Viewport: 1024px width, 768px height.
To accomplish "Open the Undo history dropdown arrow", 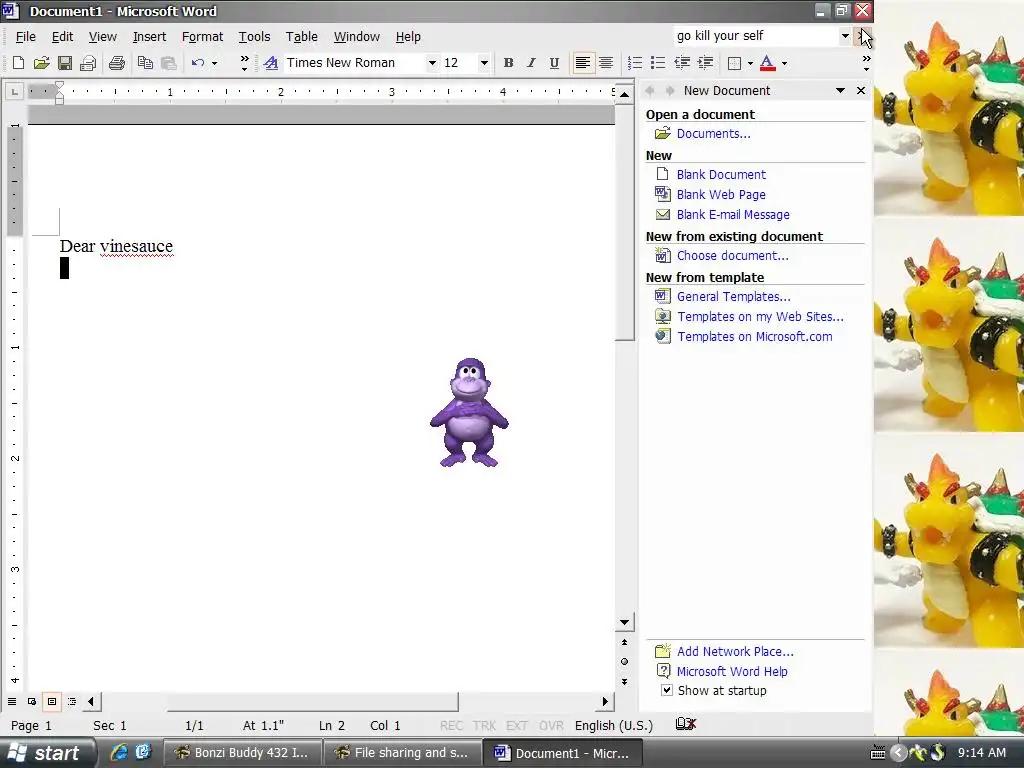I will (x=214, y=63).
